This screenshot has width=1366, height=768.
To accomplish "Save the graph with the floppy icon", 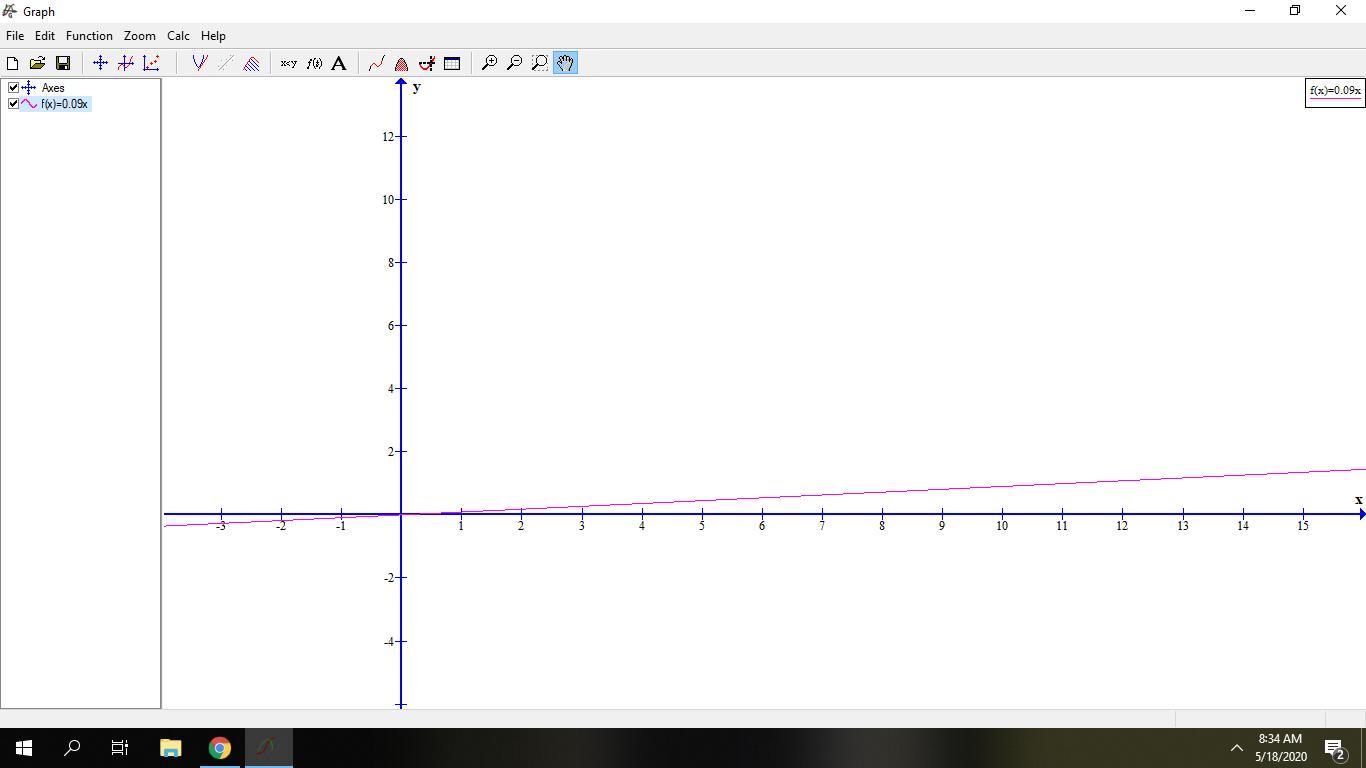I will (x=62, y=63).
